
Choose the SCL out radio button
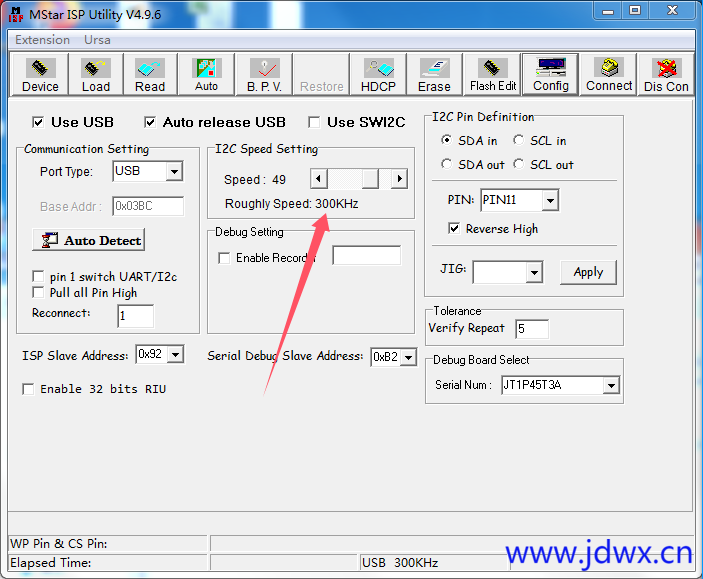(518, 164)
